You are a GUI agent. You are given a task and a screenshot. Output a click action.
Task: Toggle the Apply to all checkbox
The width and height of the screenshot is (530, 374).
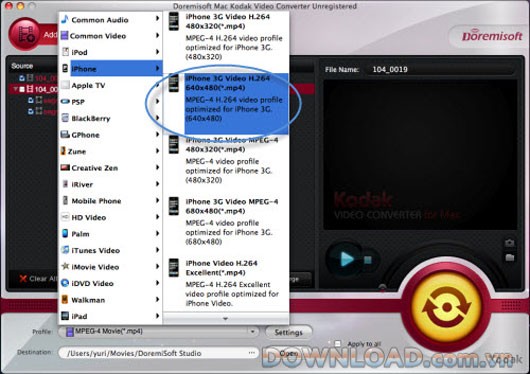[337, 344]
